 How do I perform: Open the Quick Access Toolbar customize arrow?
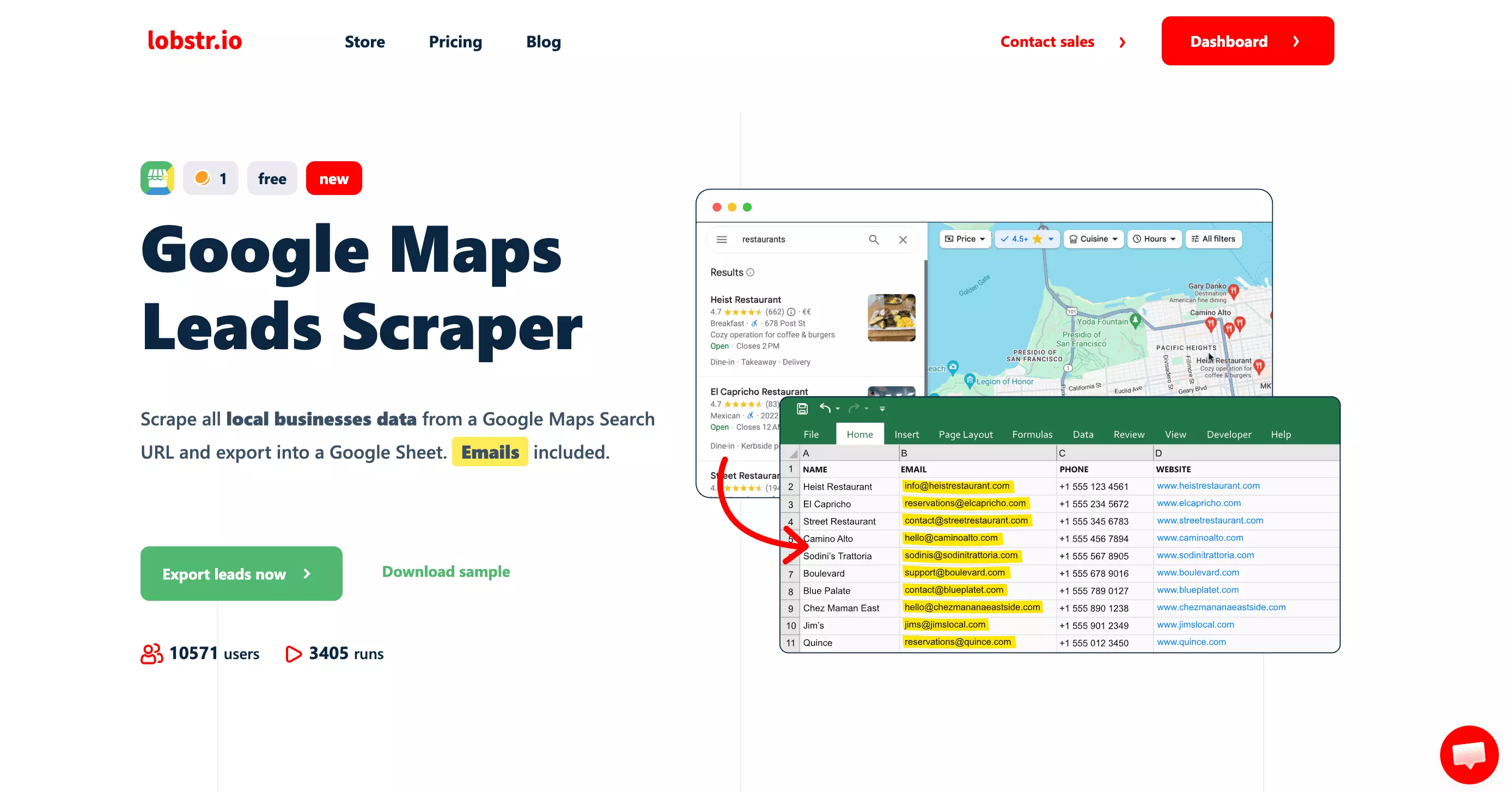point(882,409)
